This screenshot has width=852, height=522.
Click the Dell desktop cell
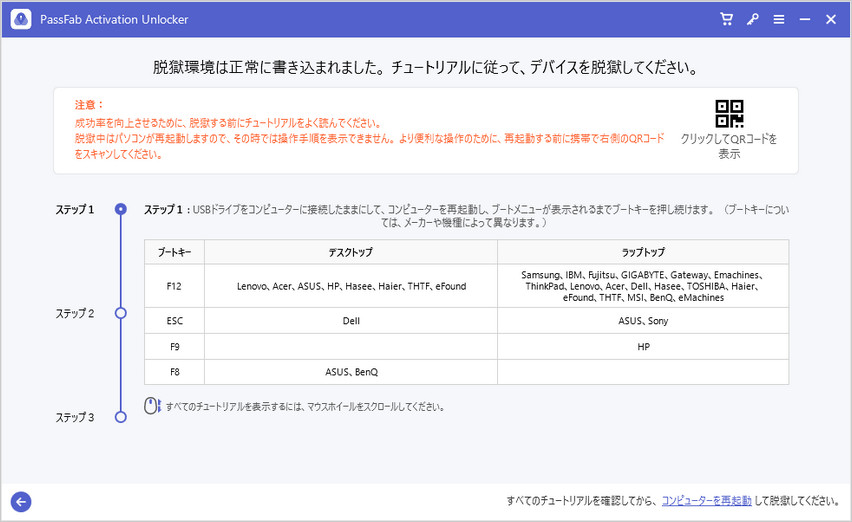pyautogui.click(x=351, y=321)
